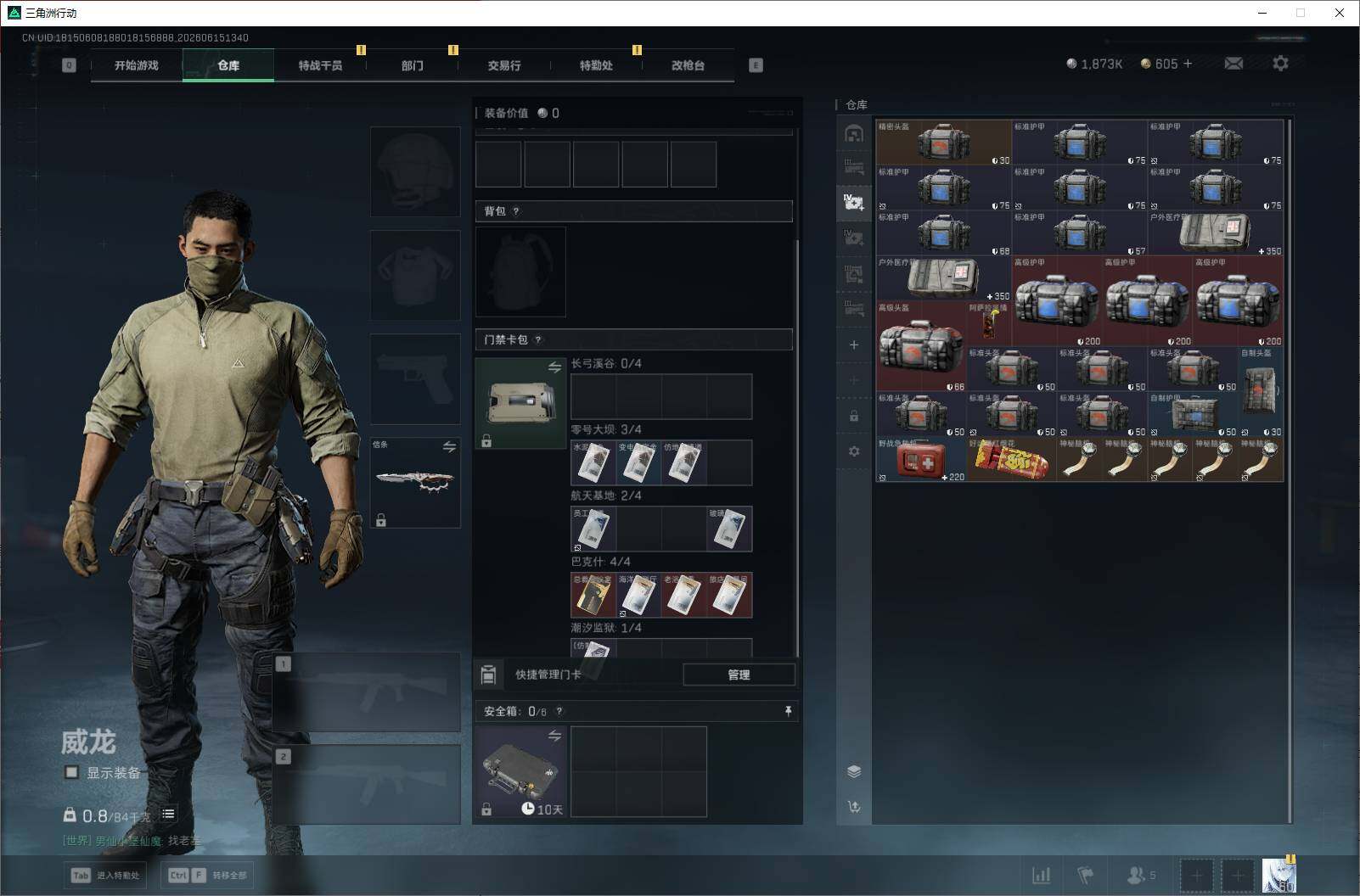The image size is (1360, 896).
Task: Switch to the 开始游戏 tab
Action: 137,65
